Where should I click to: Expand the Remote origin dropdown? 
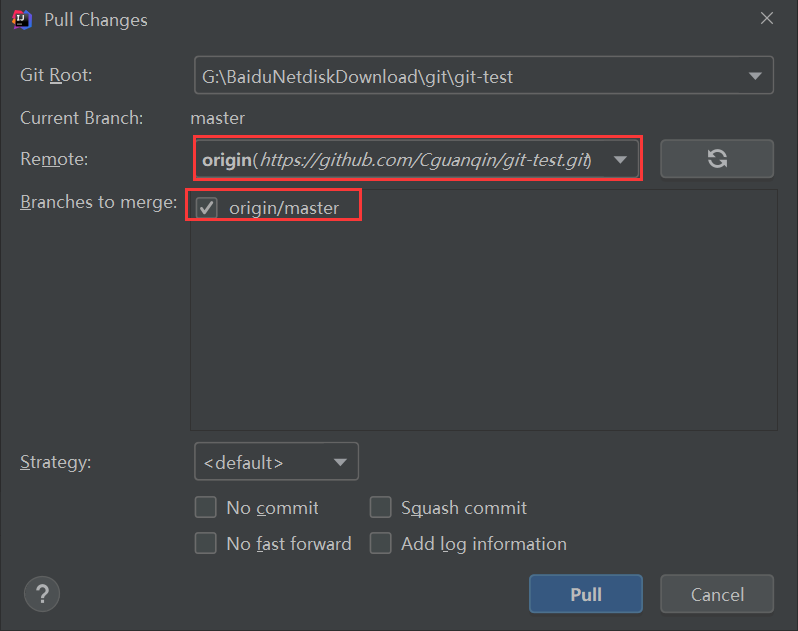click(x=620, y=159)
